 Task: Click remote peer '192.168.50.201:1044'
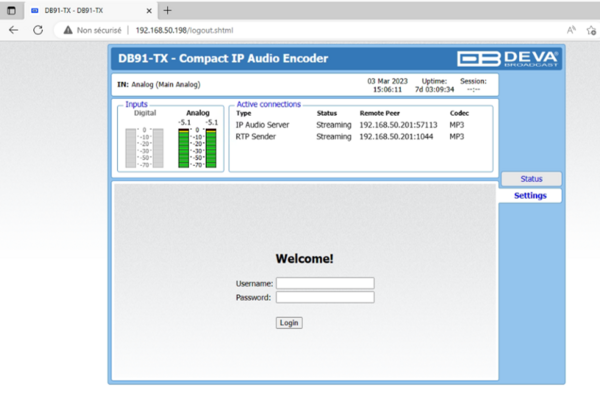coord(396,137)
